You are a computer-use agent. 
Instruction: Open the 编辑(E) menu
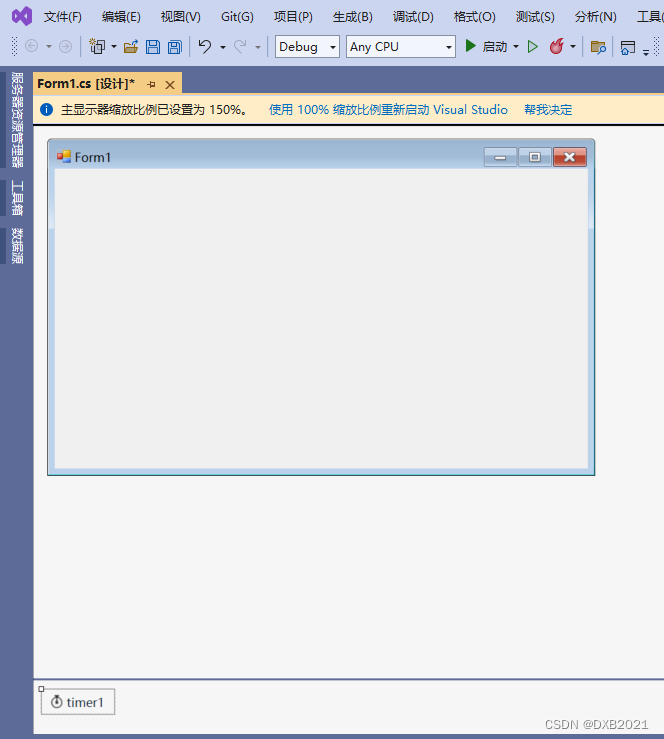[121, 17]
